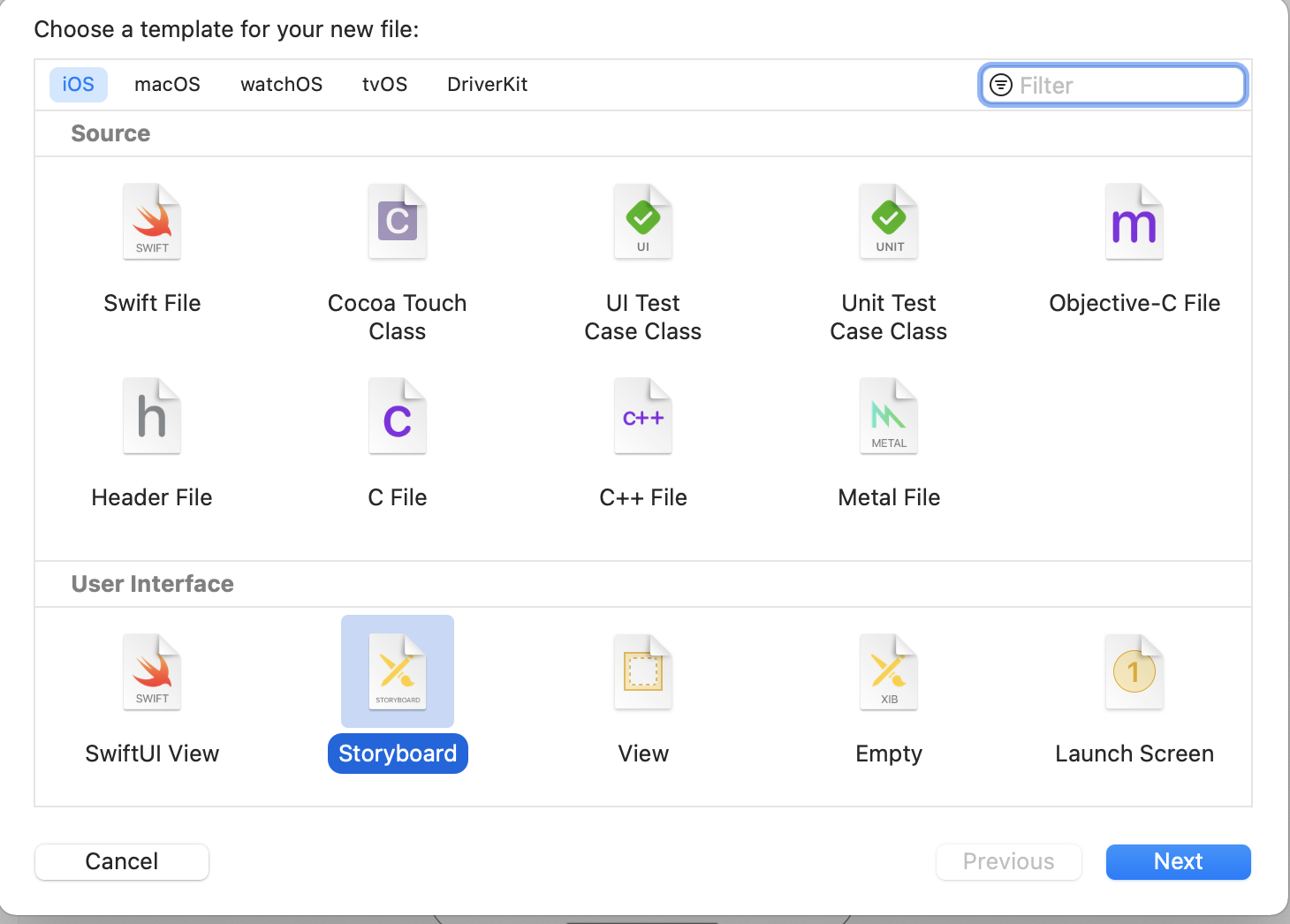Open the DriverKit platform tab
Image resolution: width=1290 pixels, height=924 pixels.
487,85
